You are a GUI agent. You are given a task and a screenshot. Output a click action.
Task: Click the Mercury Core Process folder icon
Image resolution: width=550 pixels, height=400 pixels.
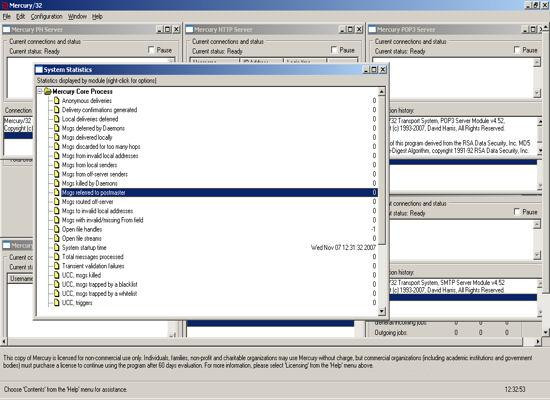click(48, 92)
